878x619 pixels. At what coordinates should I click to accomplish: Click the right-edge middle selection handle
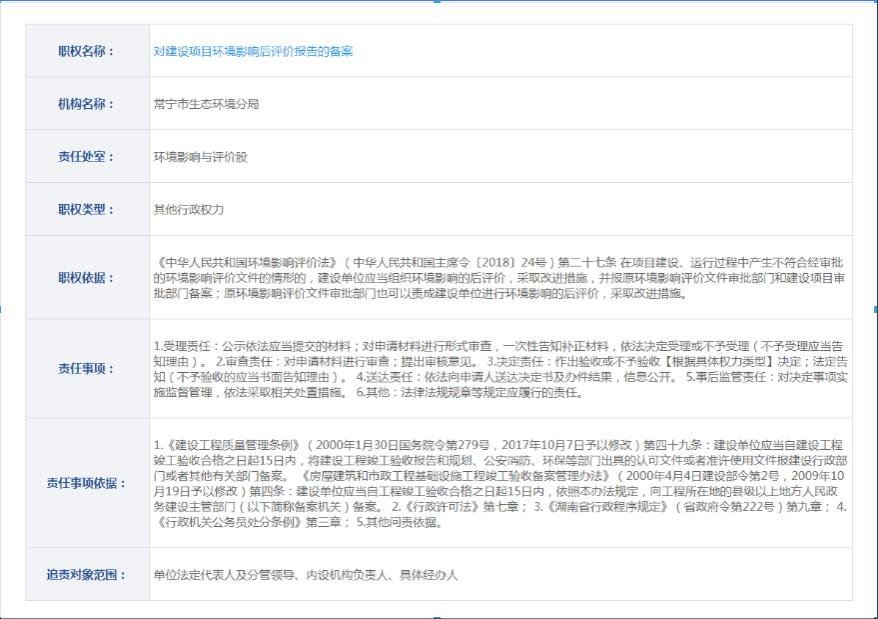[875, 309]
